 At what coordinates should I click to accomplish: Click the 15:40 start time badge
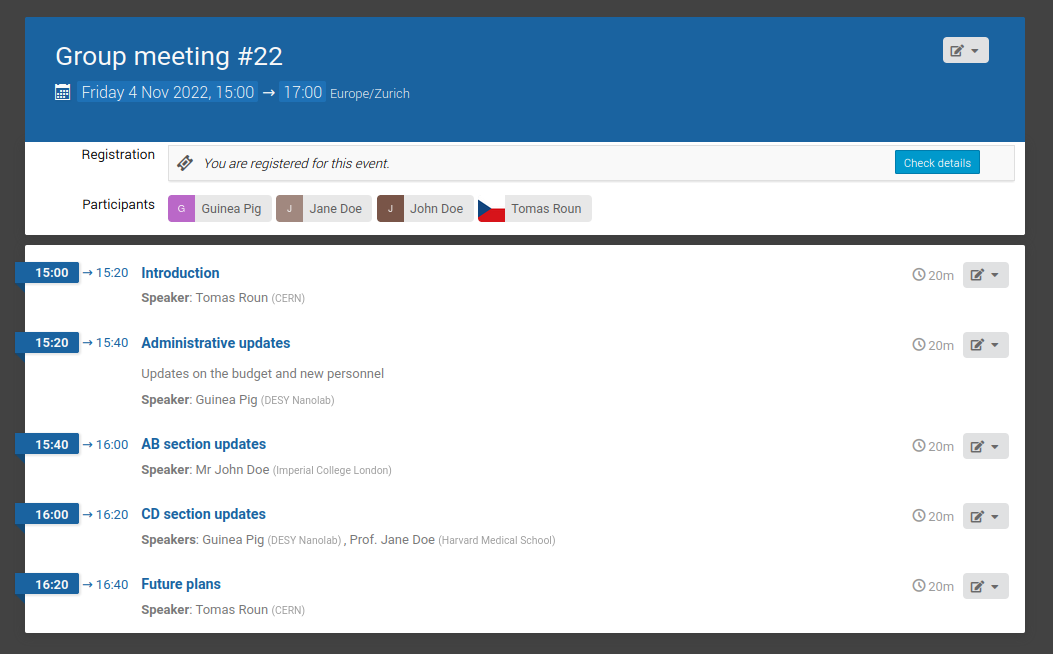point(47,444)
